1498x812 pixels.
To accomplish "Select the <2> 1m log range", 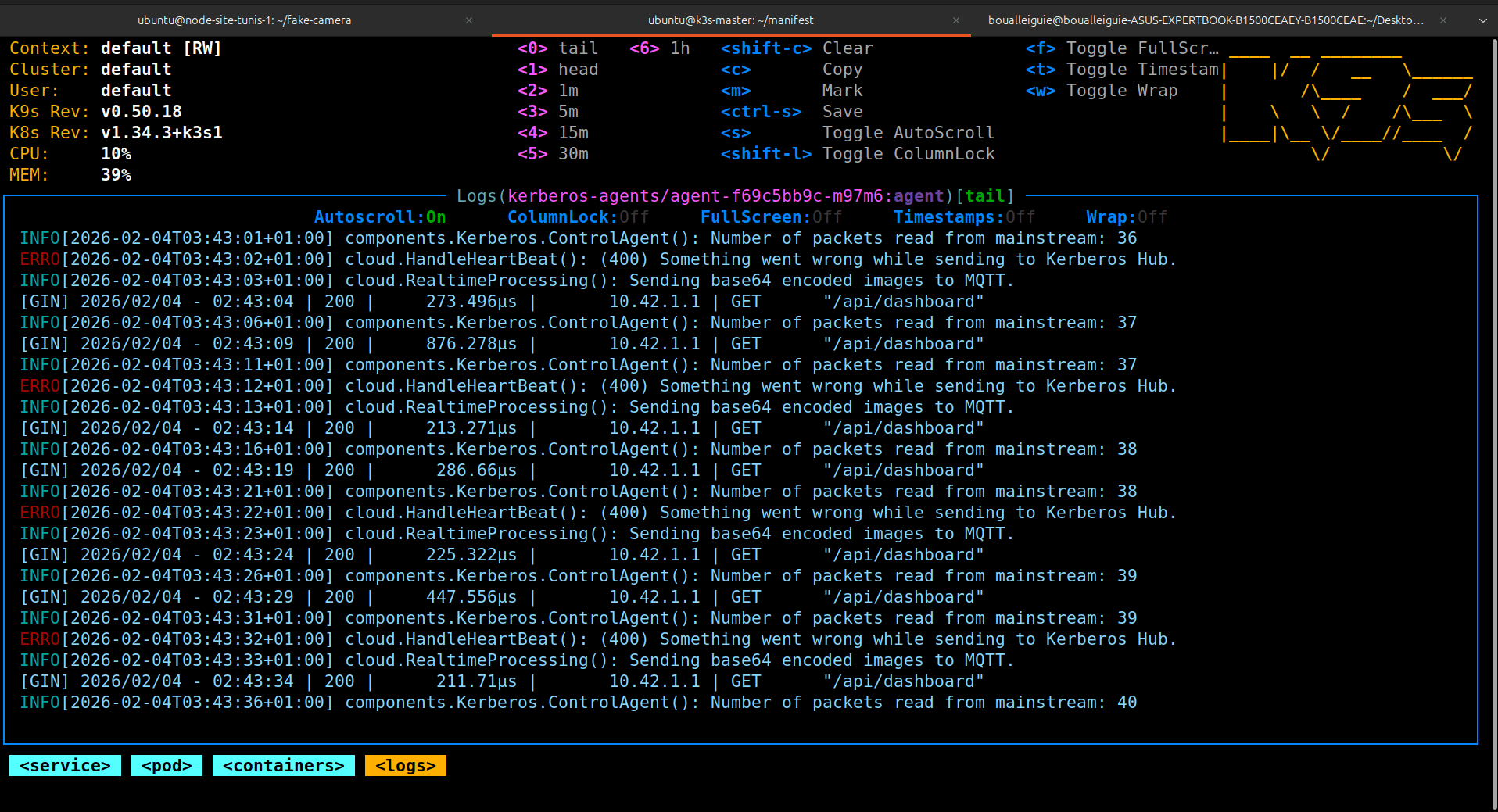I will coord(547,91).
